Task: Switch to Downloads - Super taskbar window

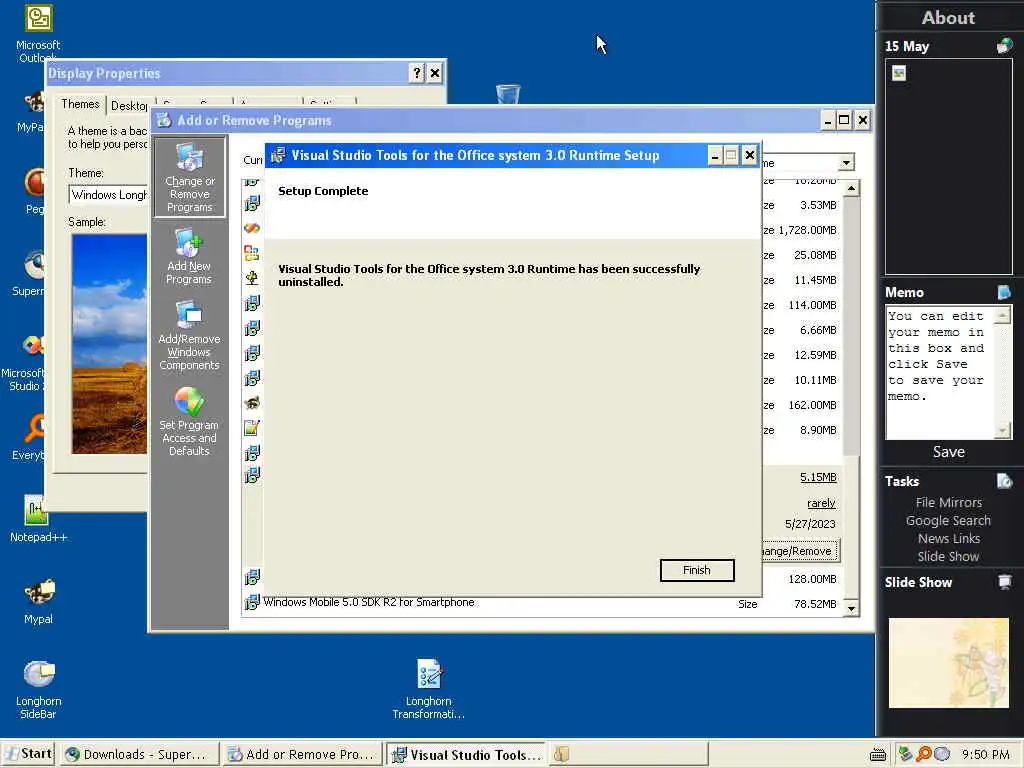Action: [x=138, y=754]
